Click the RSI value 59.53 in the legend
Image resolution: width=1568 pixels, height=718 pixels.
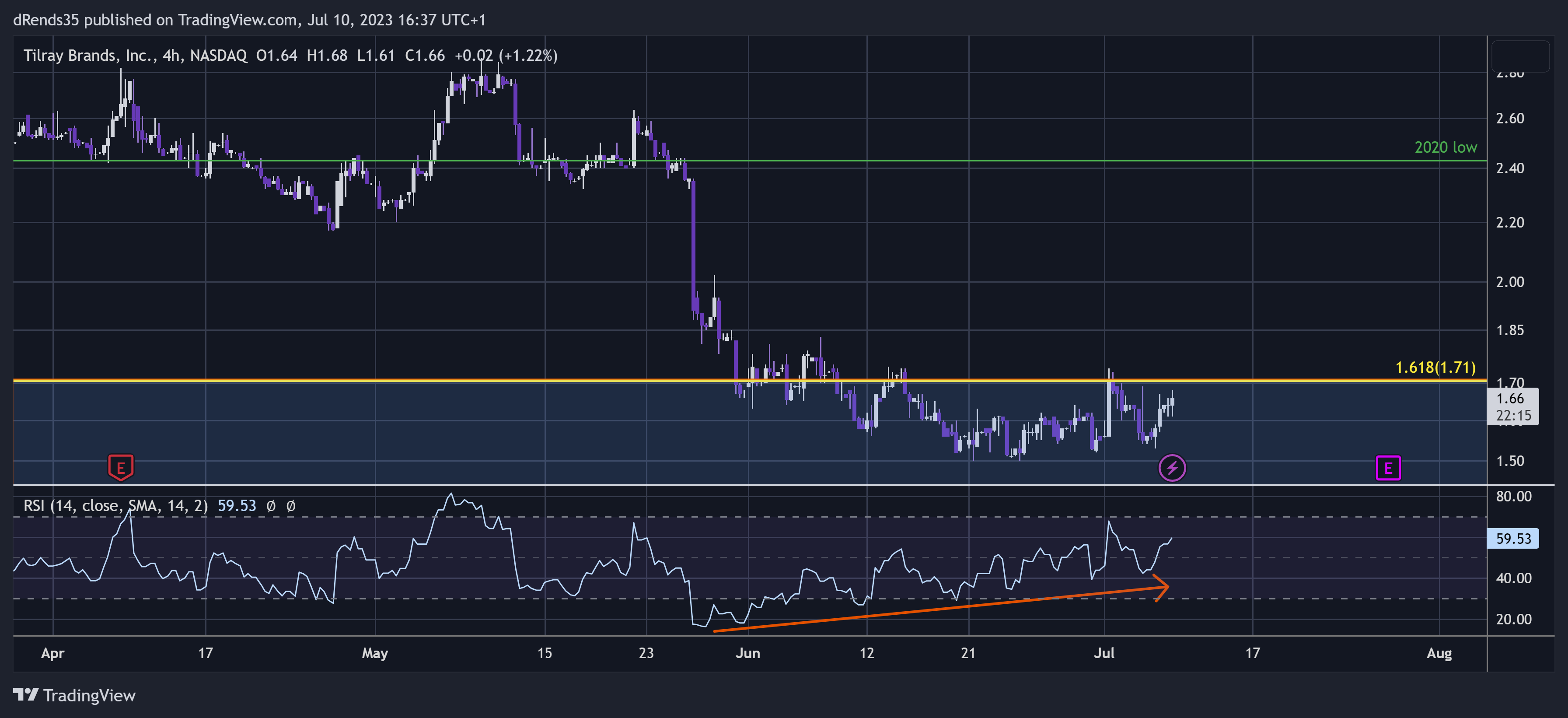(x=237, y=505)
